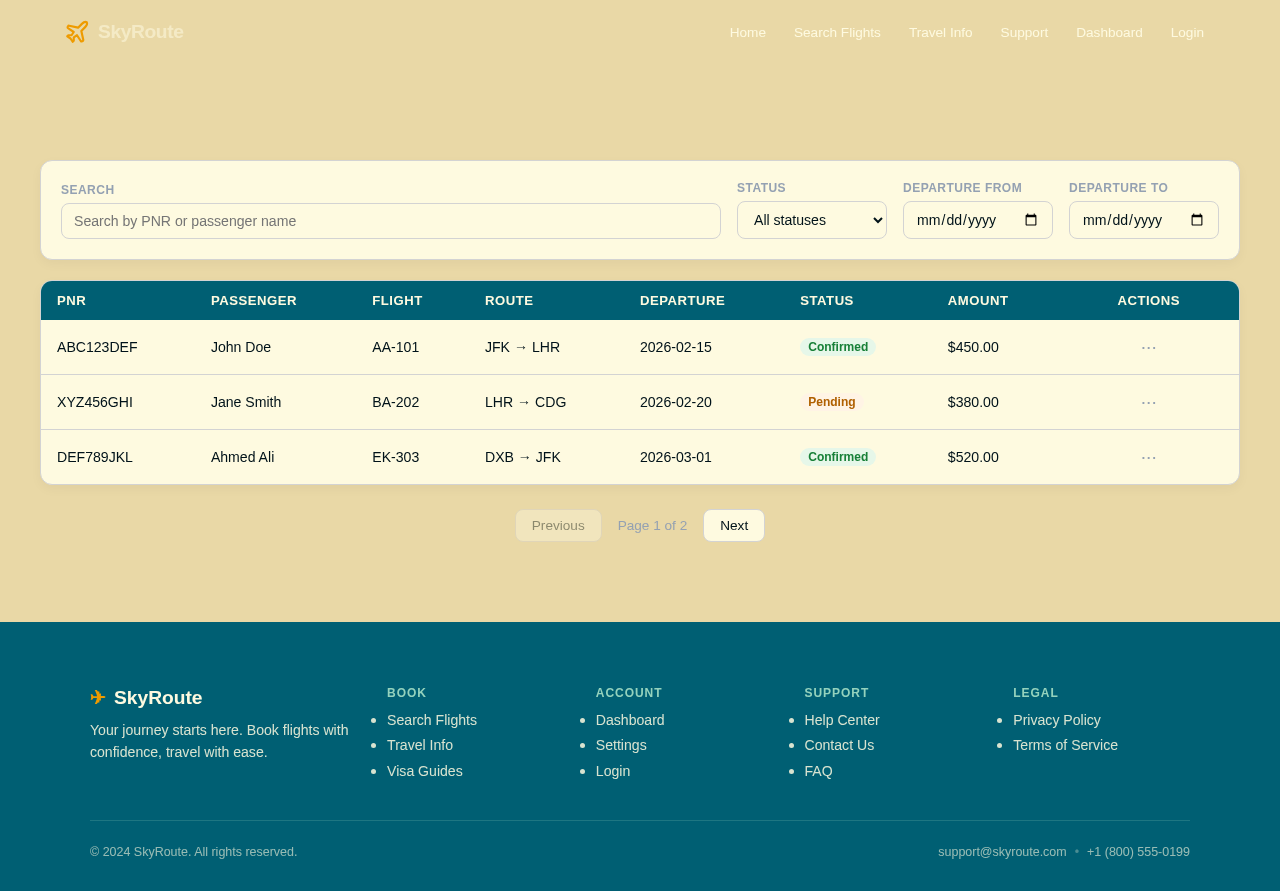The width and height of the screenshot is (1280, 891).
Task: Click Confirmed status badge for ABC123DEF
Action: 838,347
